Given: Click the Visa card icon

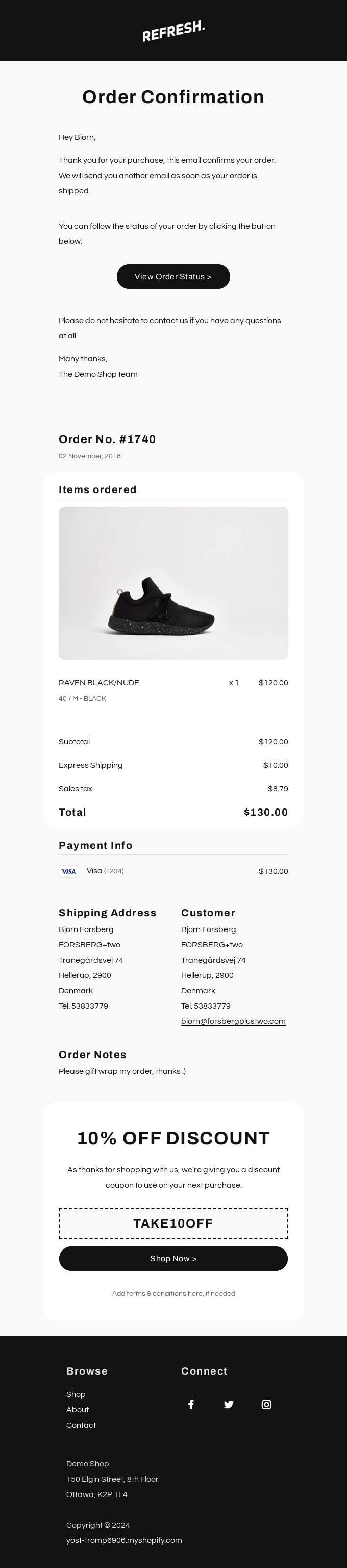Looking at the screenshot, I should [x=69, y=871].
